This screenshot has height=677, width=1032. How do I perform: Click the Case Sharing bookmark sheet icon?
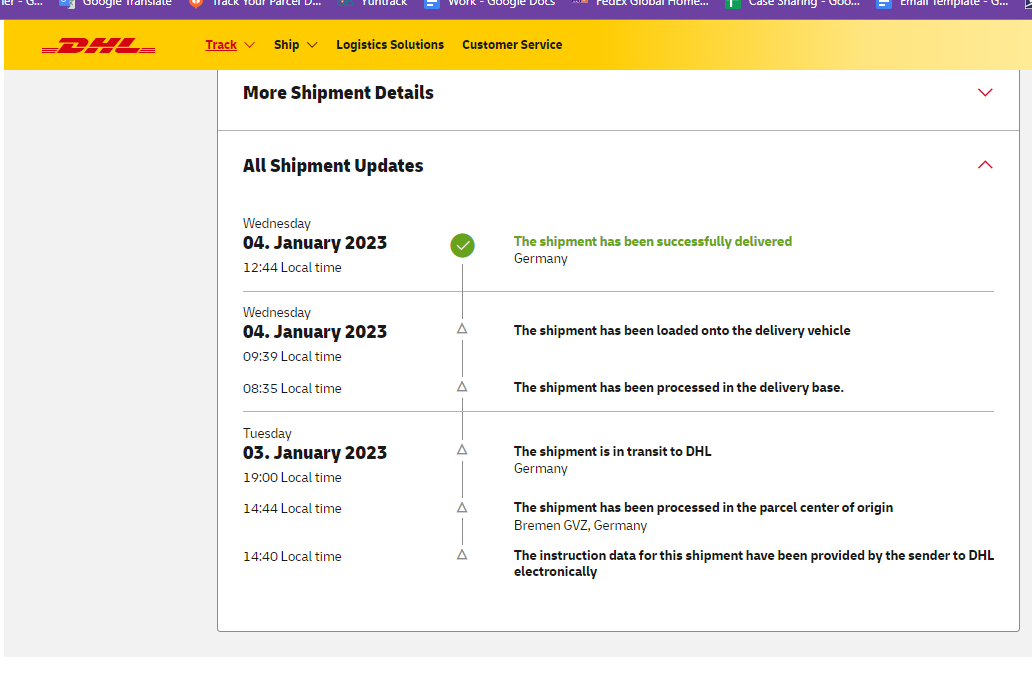[x=732, y=4]
